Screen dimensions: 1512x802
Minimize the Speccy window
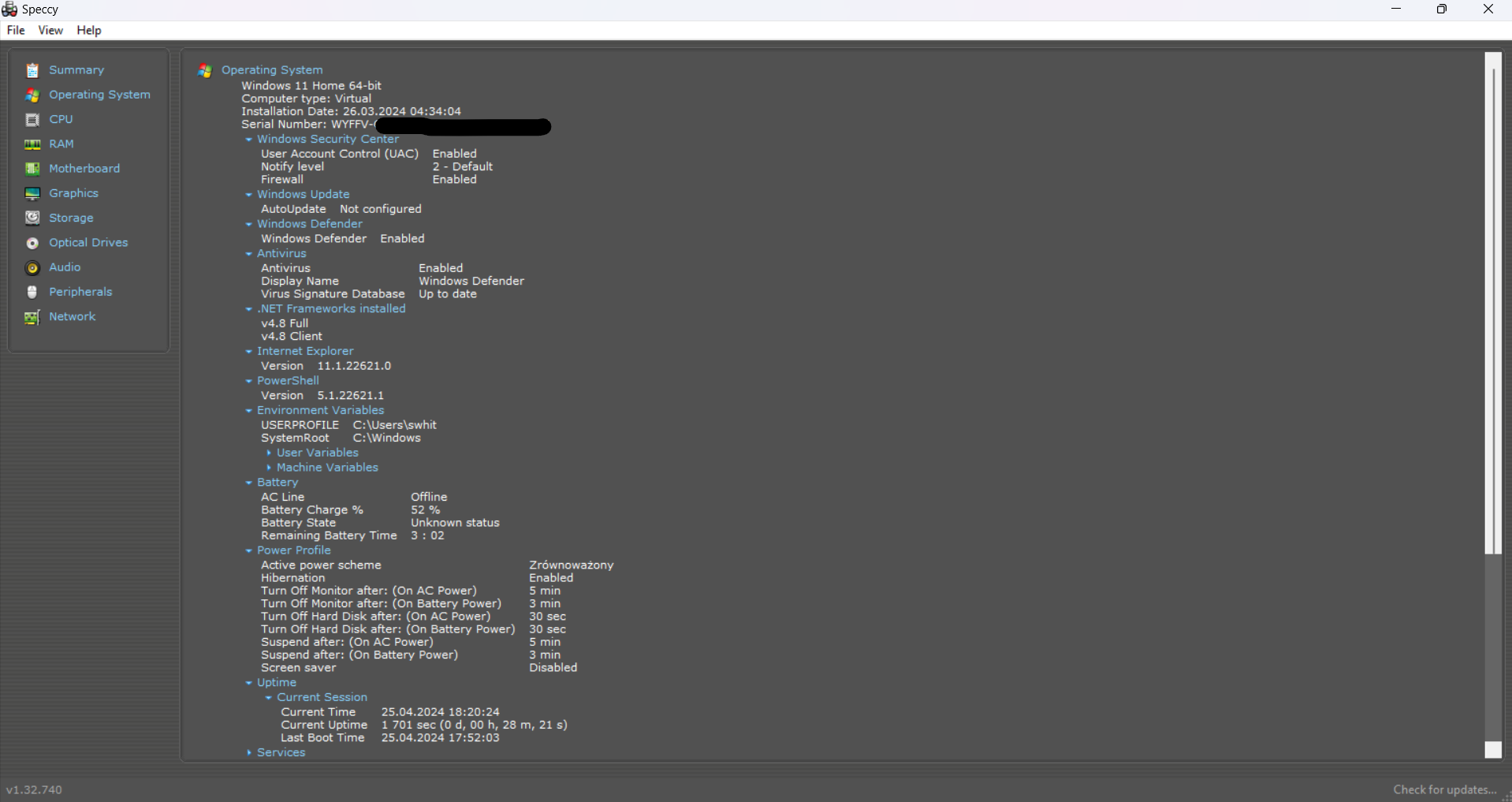coord(1396,9)
